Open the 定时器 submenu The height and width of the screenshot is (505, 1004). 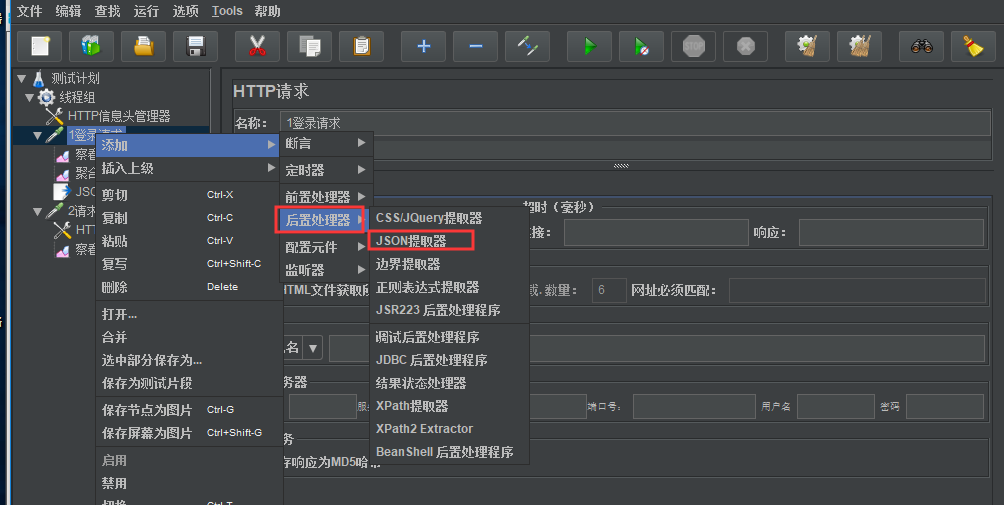325,170
